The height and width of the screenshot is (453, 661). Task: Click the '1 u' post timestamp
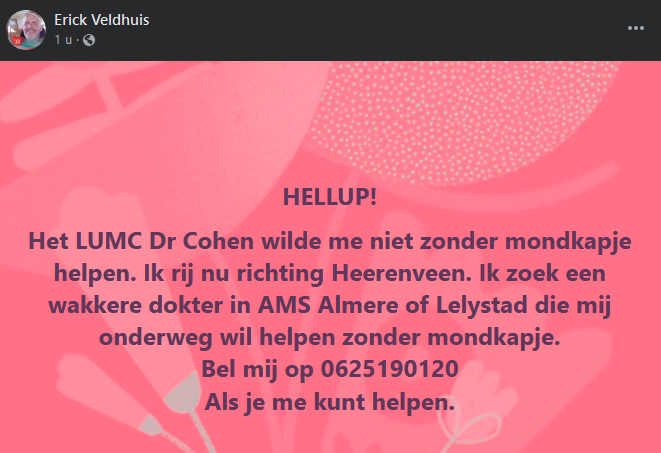63,40
